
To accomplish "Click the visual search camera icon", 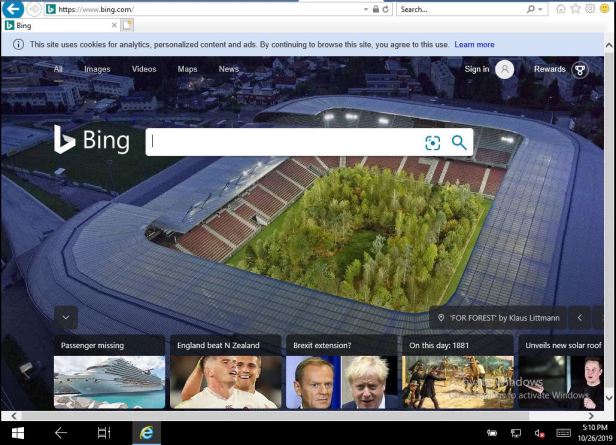I will (432, 142).
